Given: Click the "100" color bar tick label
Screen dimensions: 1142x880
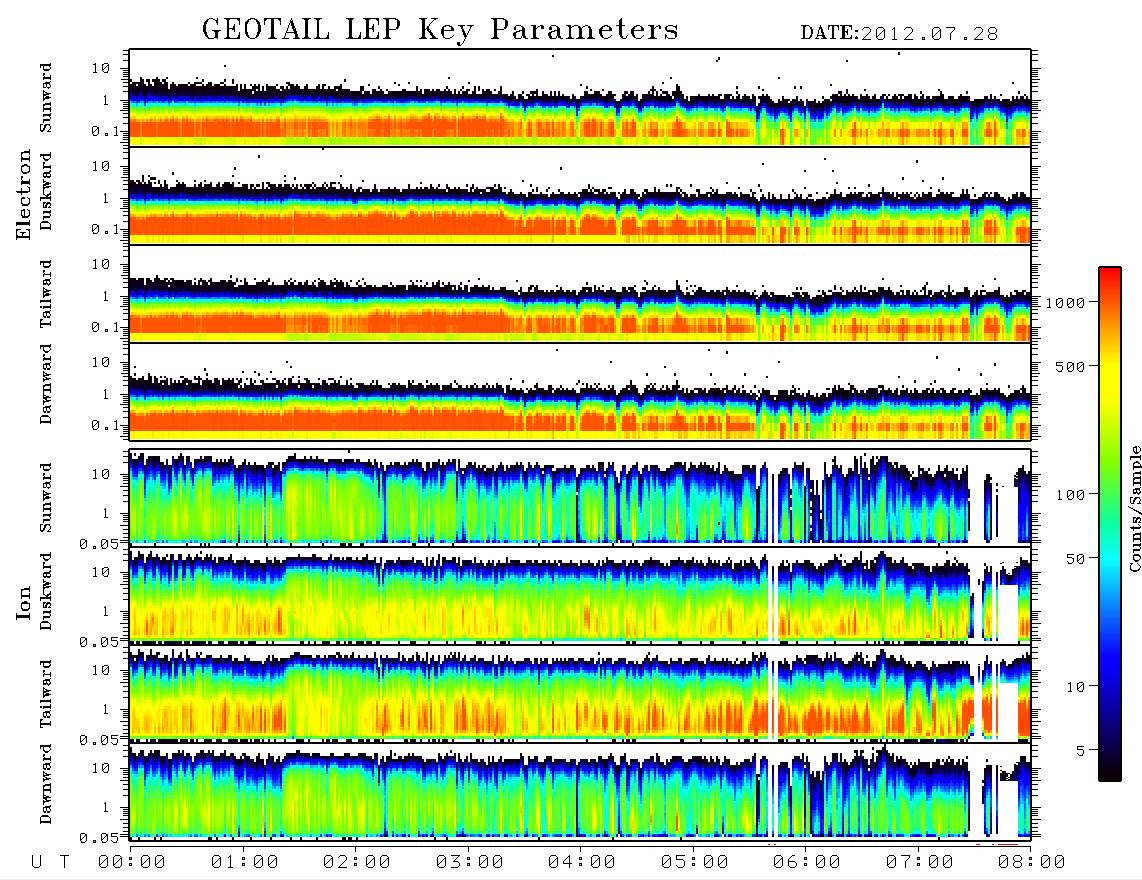Looking at the screenshot, I should [1071, 495].
